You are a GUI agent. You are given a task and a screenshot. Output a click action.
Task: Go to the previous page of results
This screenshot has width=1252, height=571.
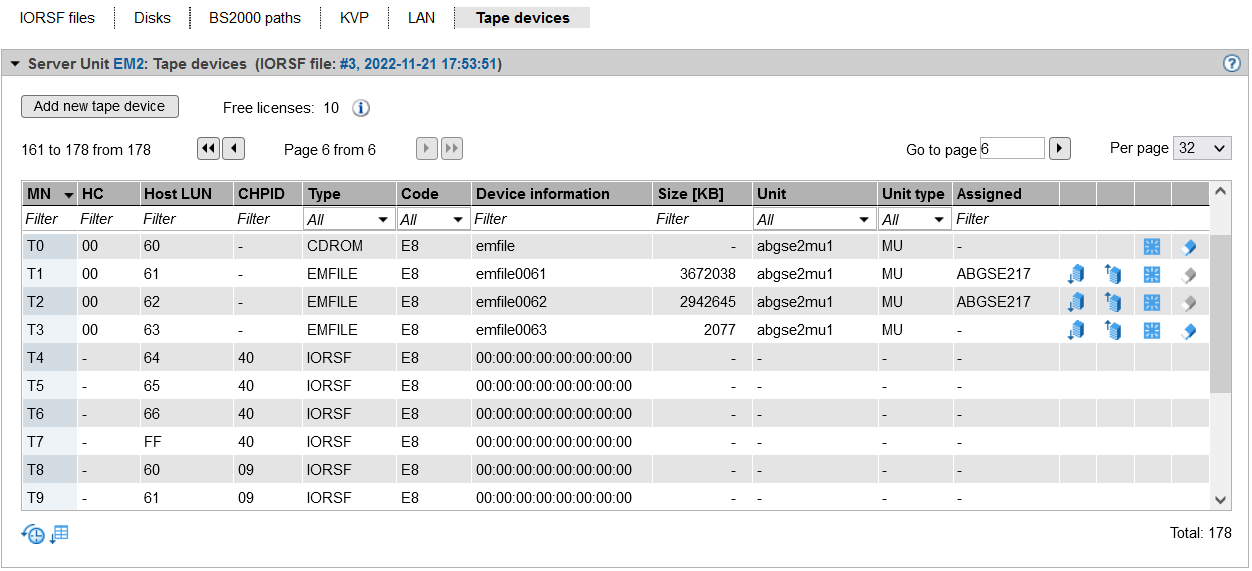[x=233, y=149]
